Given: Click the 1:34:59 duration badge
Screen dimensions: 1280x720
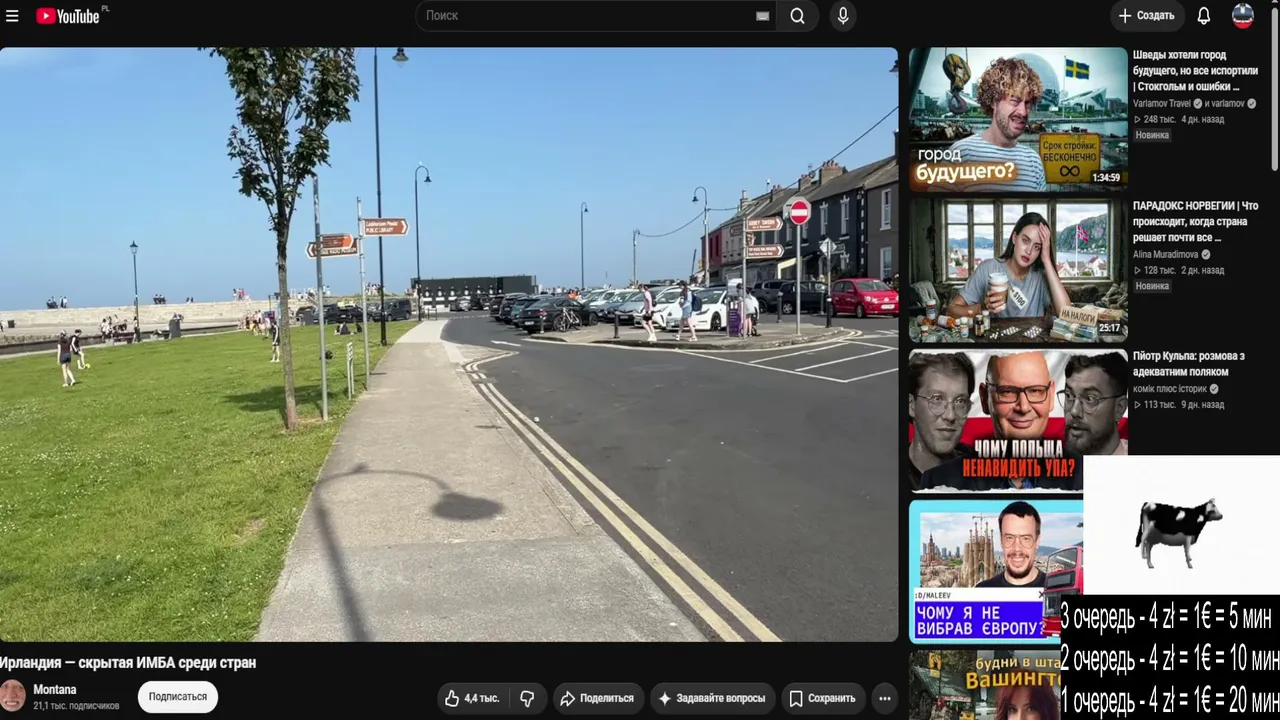Looking at the screenshot, I should (1106, 178).
